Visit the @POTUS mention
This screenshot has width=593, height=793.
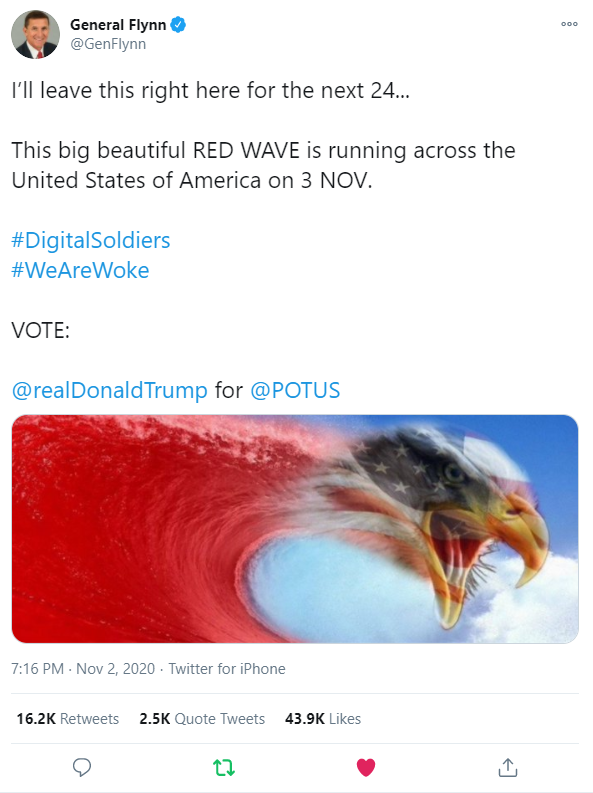click(x=295, y=390)
